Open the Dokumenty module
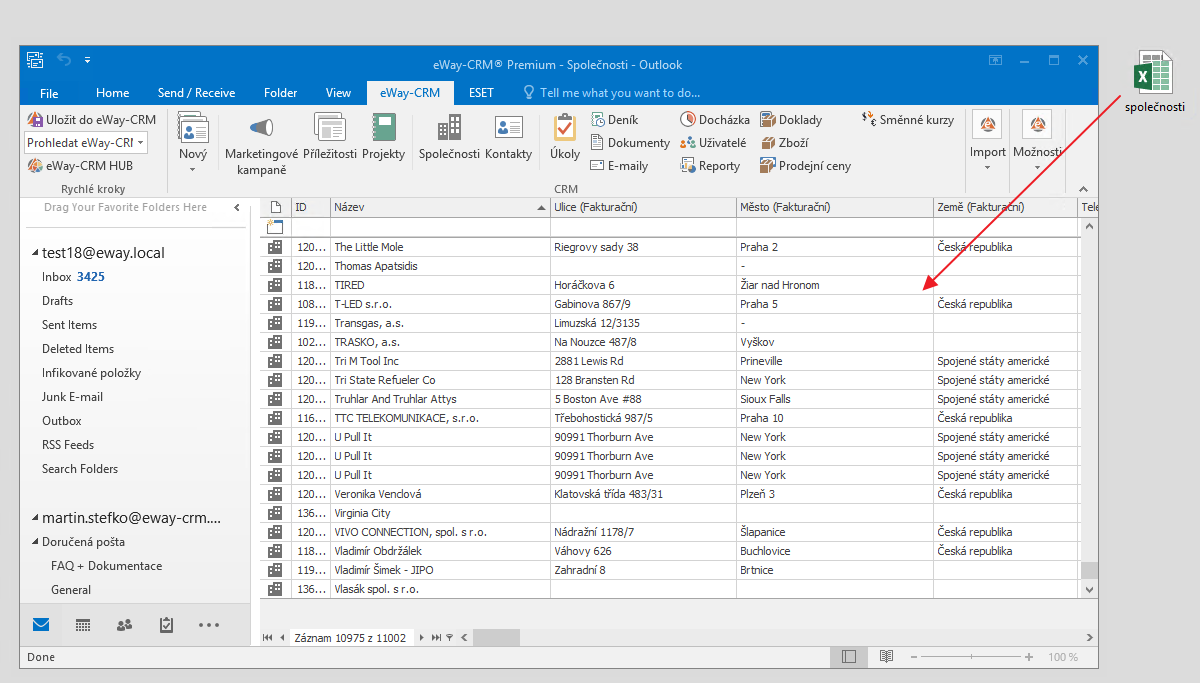Viewport: 1200px width, 683px height. point(629,143)
